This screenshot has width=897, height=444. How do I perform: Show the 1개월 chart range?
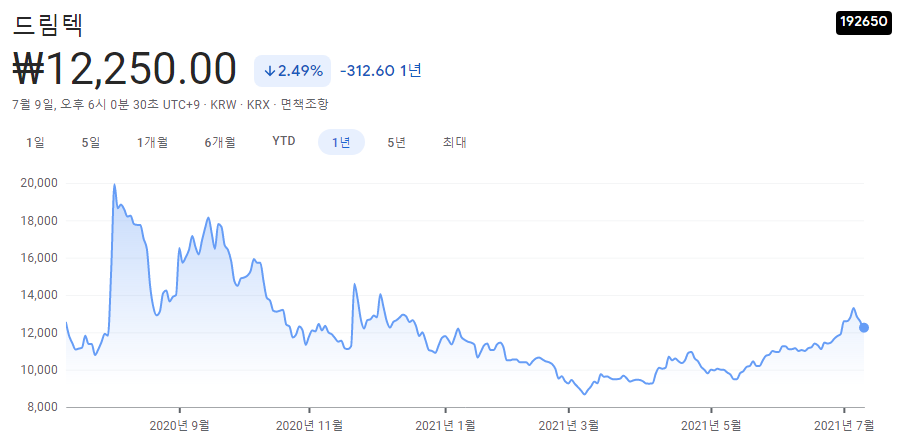152,142
